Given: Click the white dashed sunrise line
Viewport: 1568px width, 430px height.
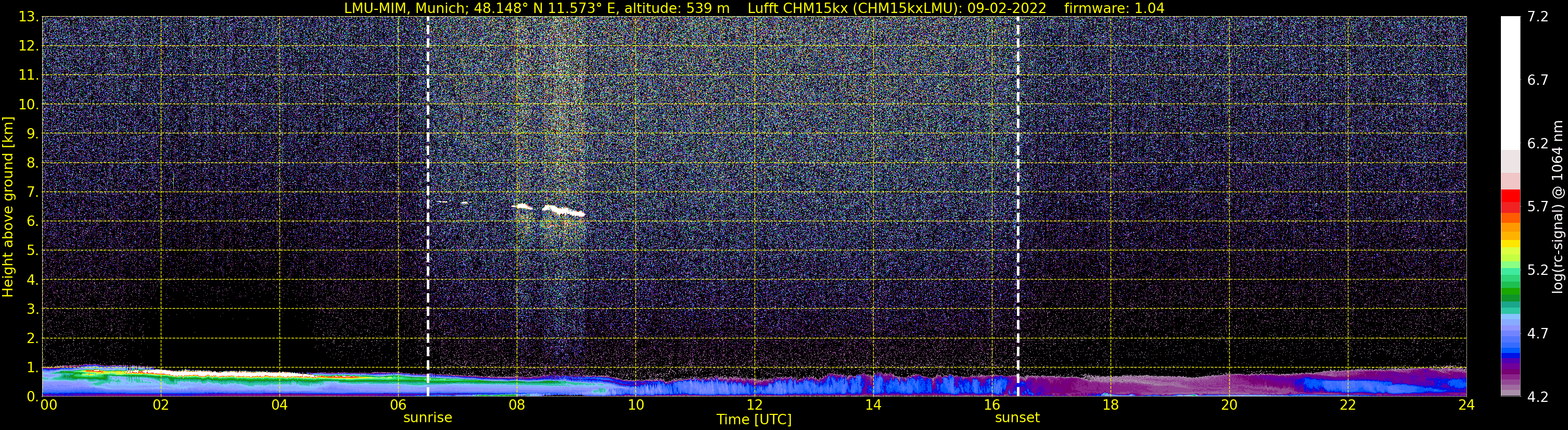Looking at the screenshot, I should [428, 207].
